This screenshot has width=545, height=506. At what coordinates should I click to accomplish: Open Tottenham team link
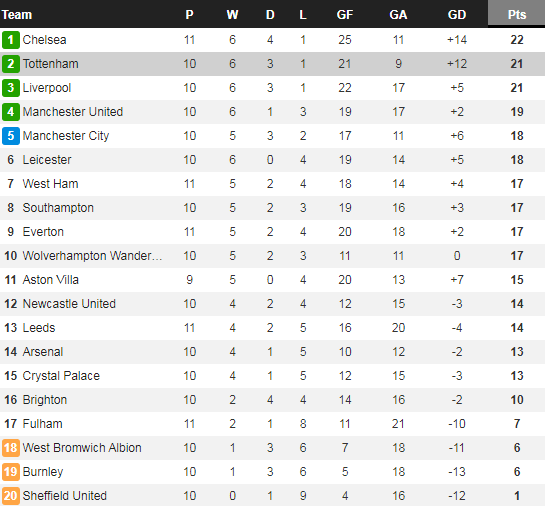[x=51, y=64]
